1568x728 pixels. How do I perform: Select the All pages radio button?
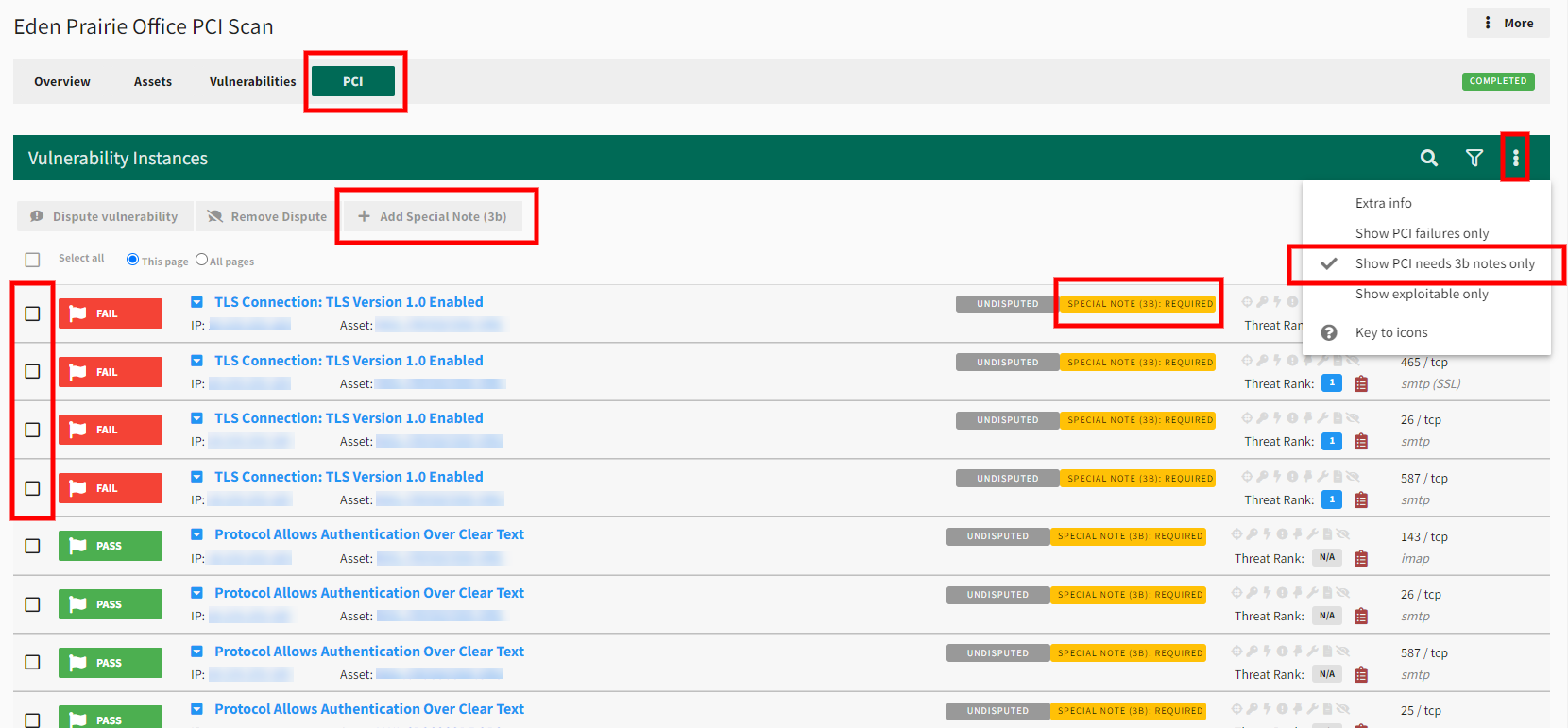click(201, 260)
